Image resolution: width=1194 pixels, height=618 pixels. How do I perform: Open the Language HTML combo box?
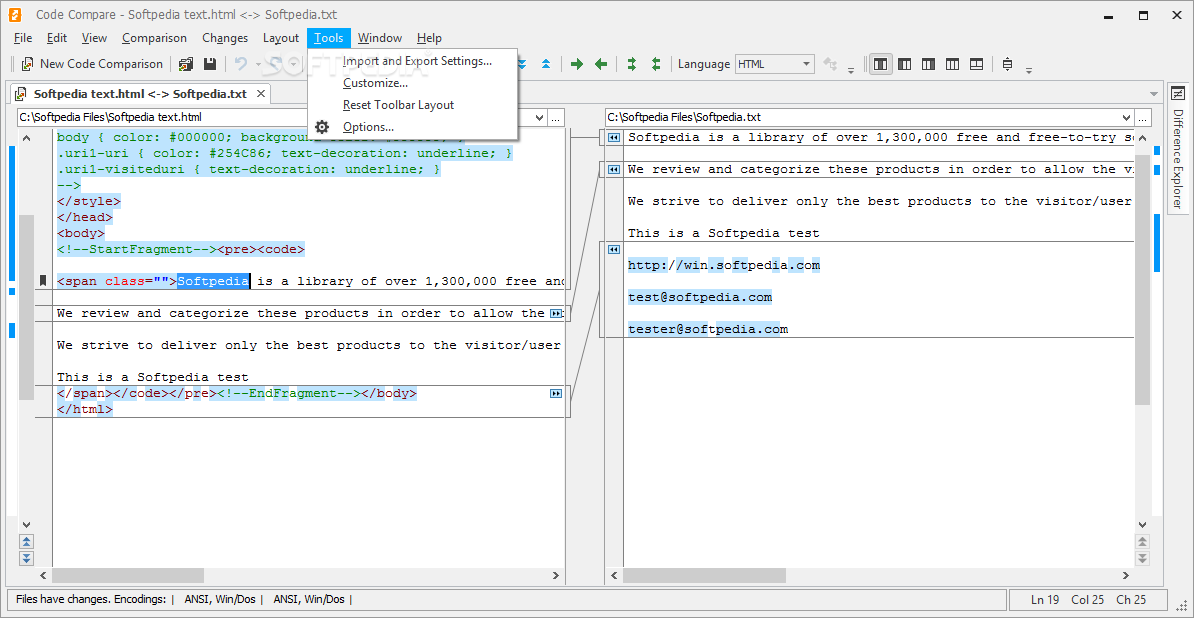(x=774, y=64)
